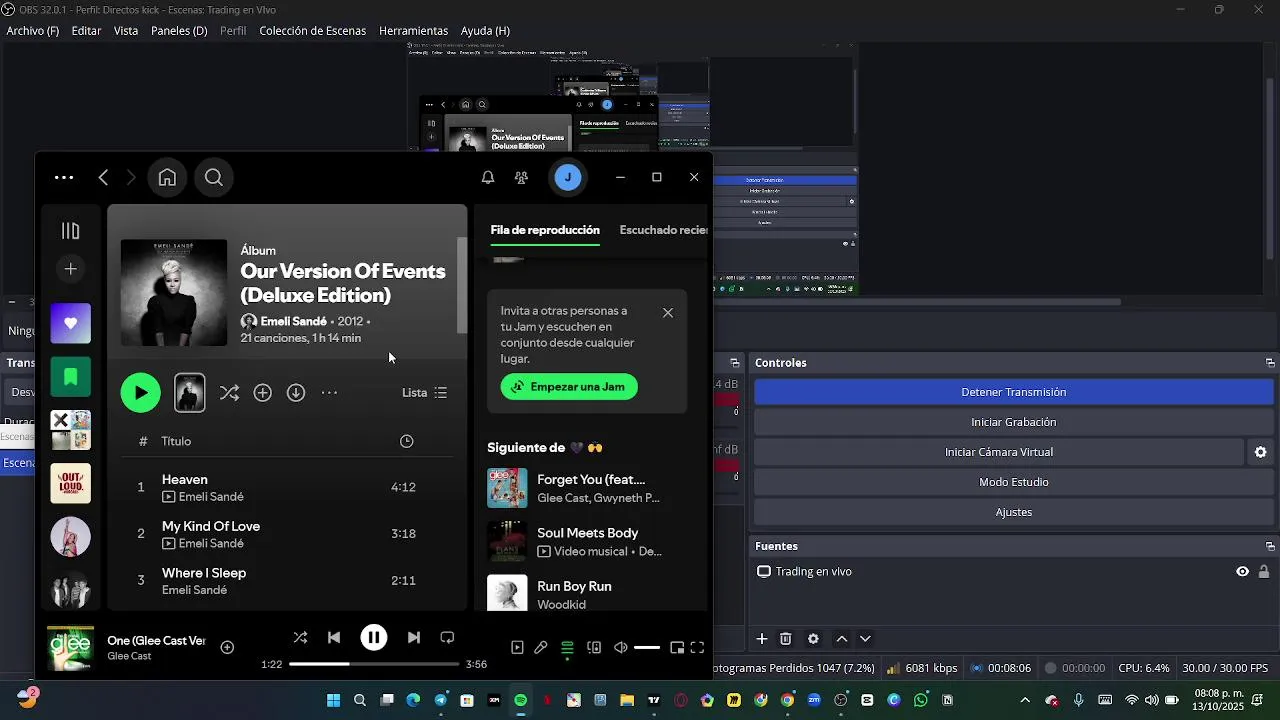Open Editar menu in OBS
Screen dimensions: 1280x720
click(86, 31)
